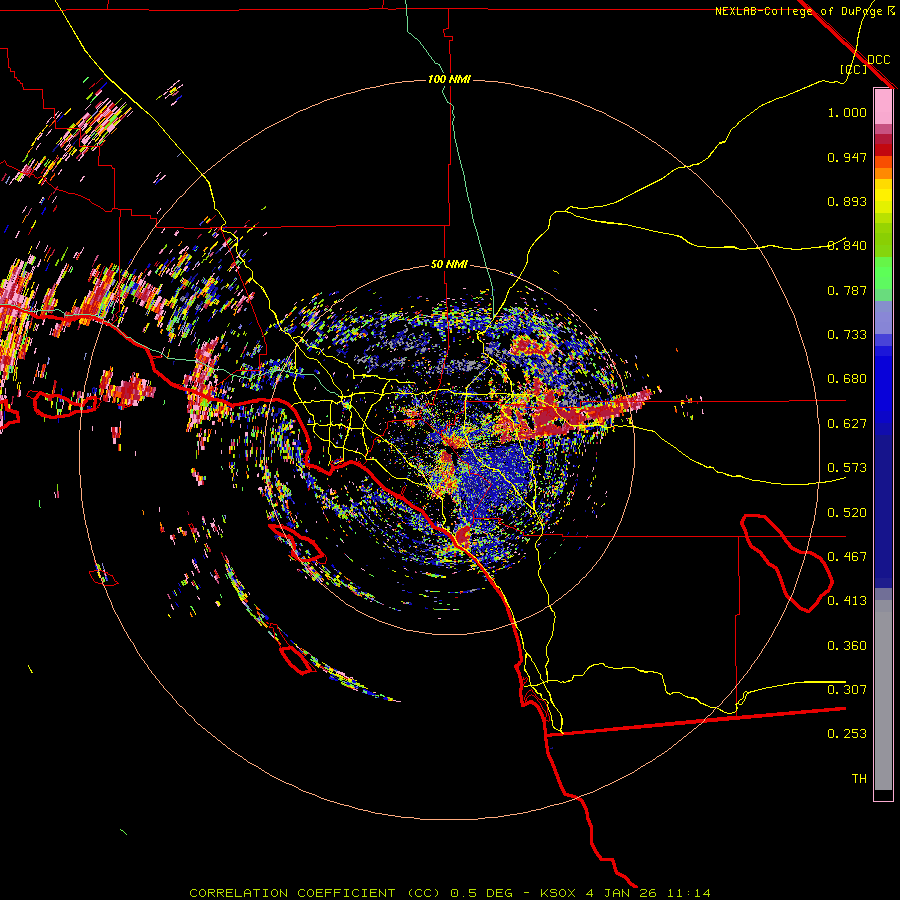This screenshot has width=900, height=900.
Task: Click the 1.000 value on color scale
Action: (x=847, y=112)
